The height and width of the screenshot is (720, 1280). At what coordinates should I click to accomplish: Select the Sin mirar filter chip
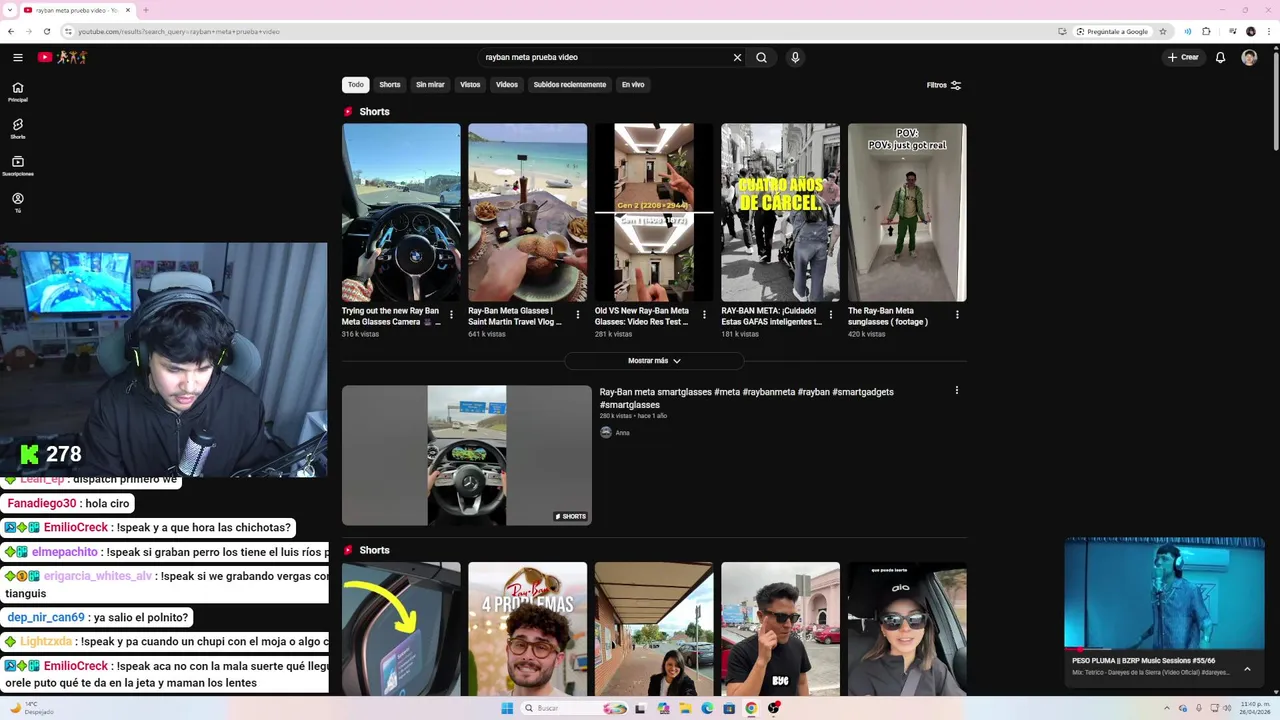430,85
